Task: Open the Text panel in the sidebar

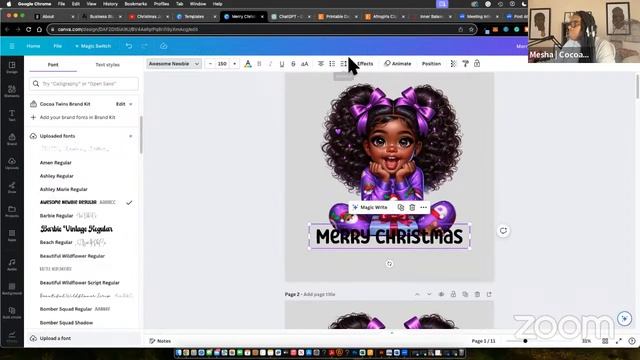Action: point(12,116)
